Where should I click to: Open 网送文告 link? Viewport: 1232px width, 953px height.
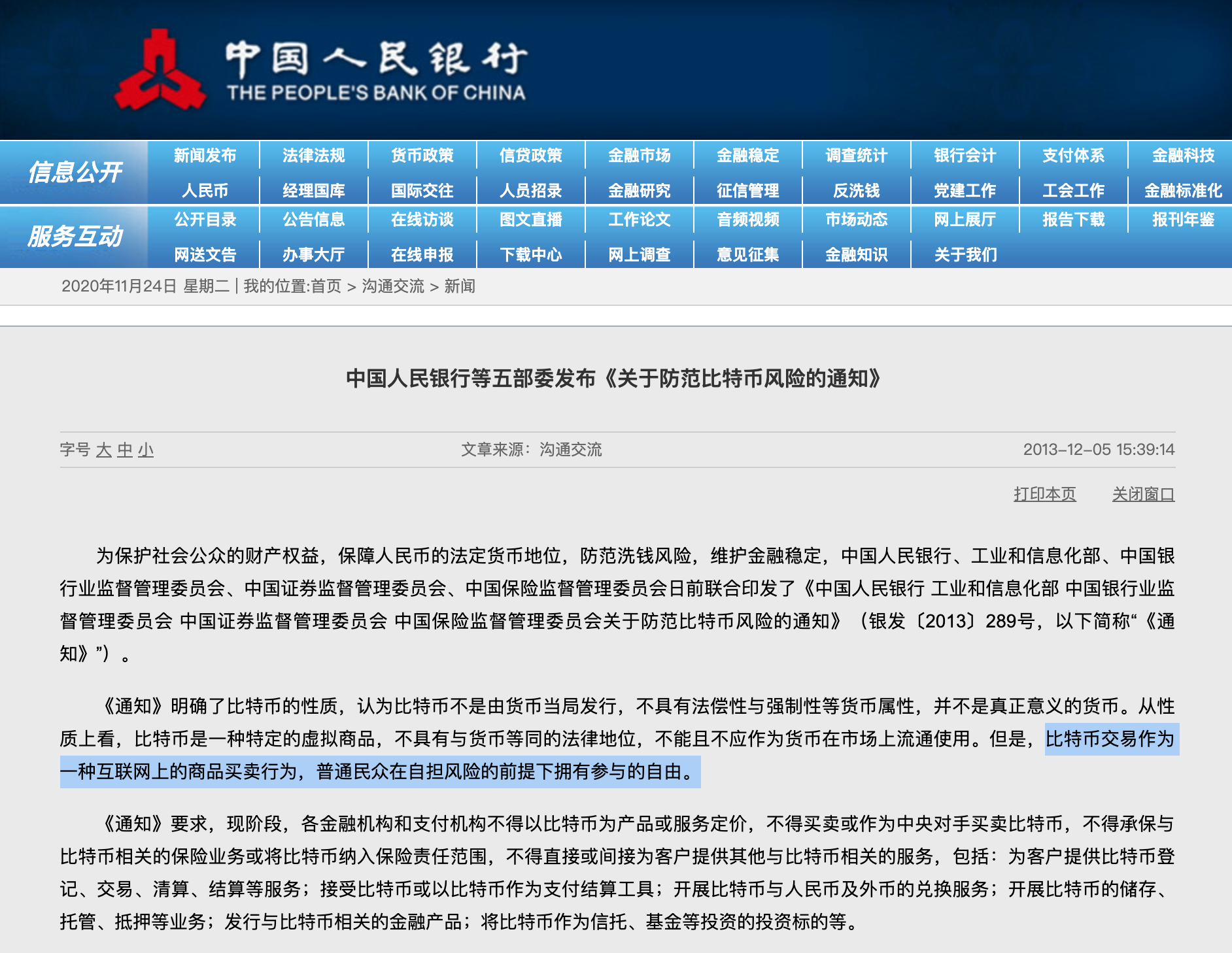point(205,255)
